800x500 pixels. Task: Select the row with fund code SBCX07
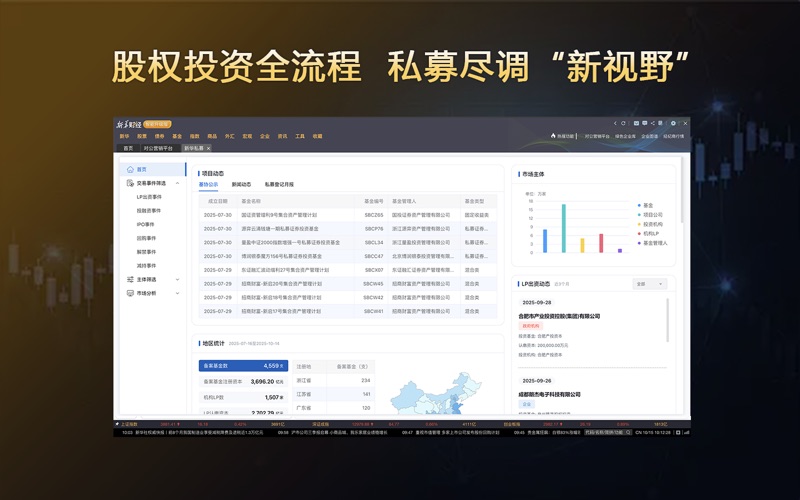tap(348, 270)
